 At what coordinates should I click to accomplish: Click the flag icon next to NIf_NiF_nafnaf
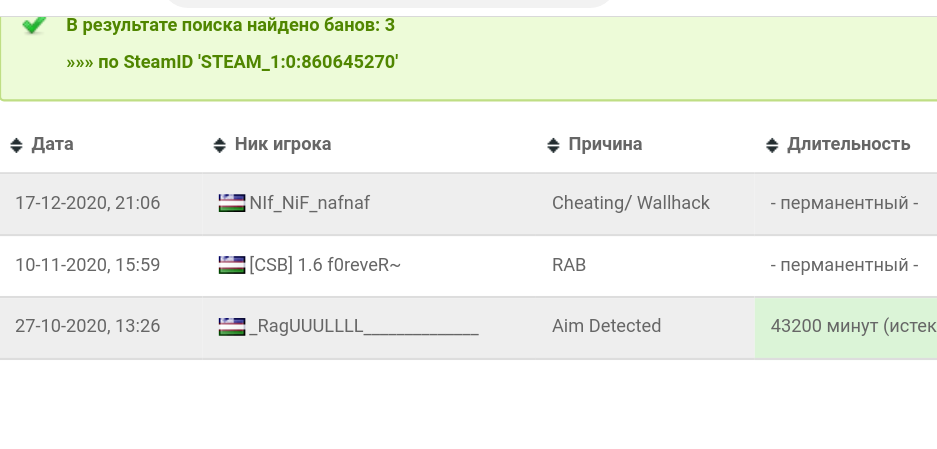click(x=232, y=203)
